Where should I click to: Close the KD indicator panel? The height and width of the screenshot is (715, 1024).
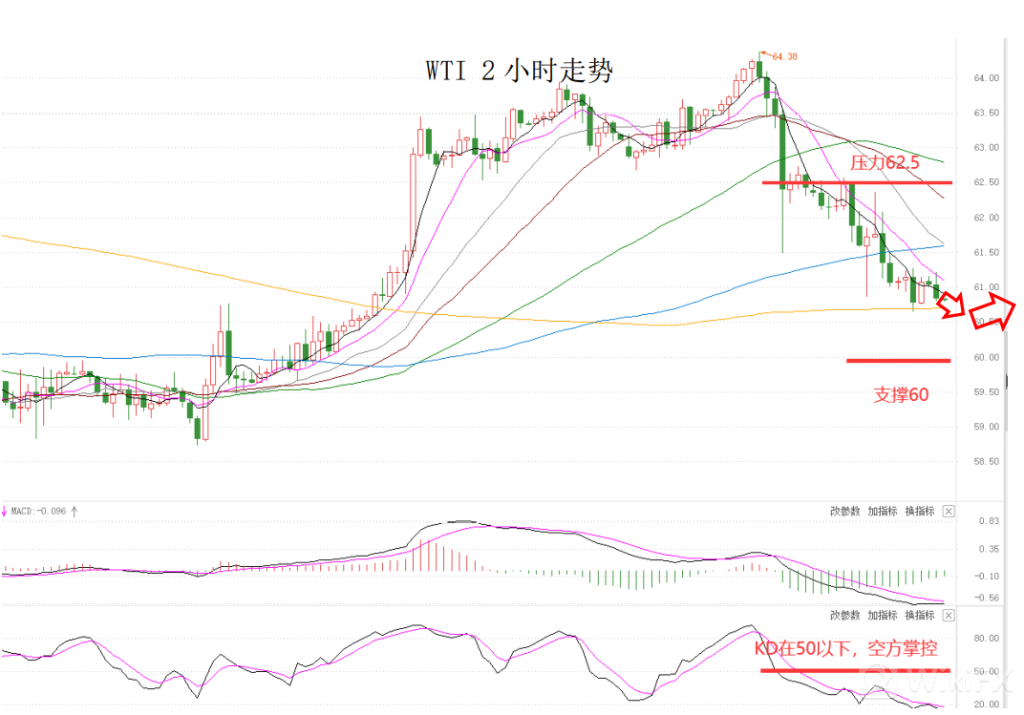pyautogui.click(x=948, y=615)
